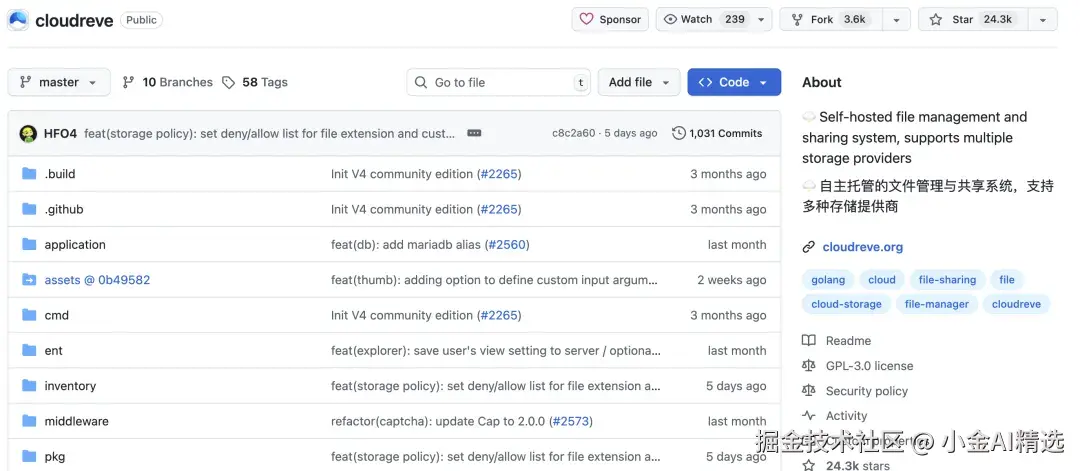Select the cloudreve topic tag
Image resolution: width=1080 pixels, height=471 pixels.
(x=1016, y=304)
